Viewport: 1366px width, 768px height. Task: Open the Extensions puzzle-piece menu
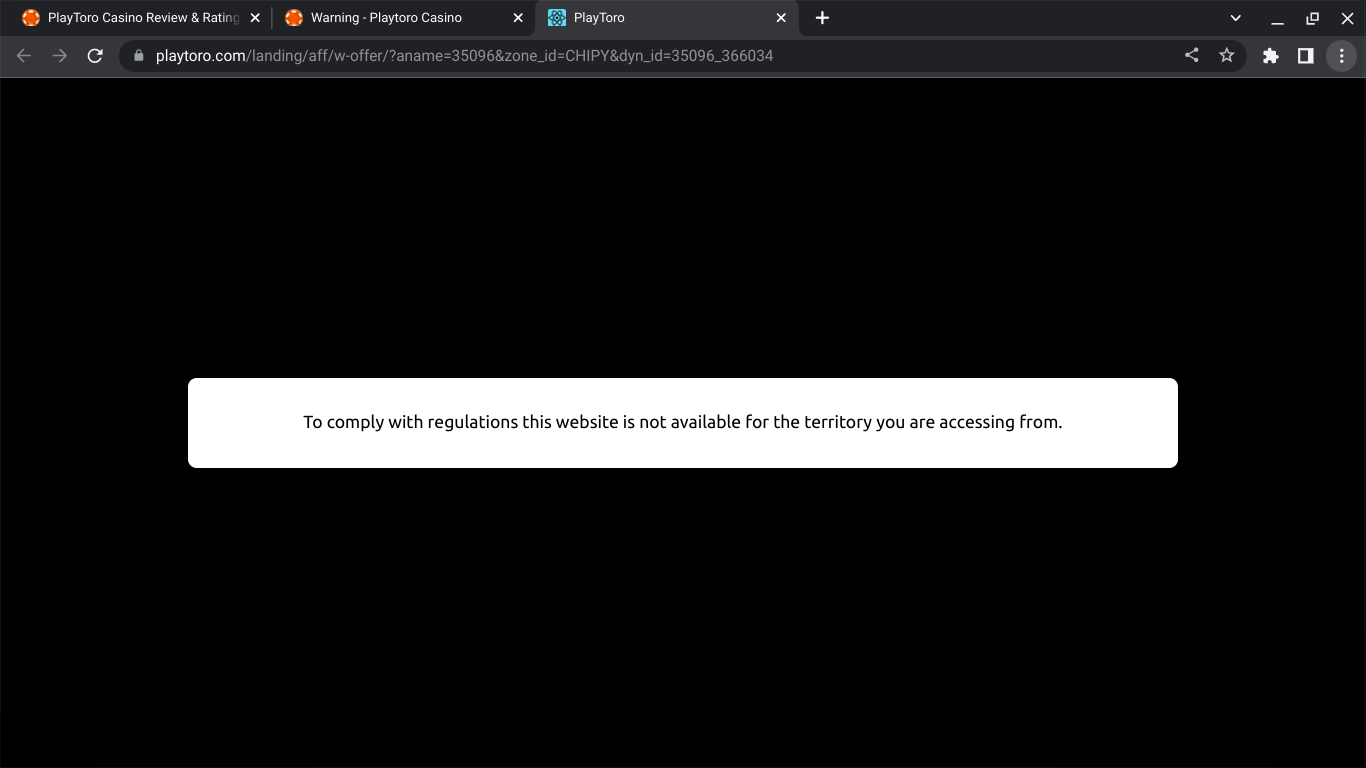(x=1270, y=55)
